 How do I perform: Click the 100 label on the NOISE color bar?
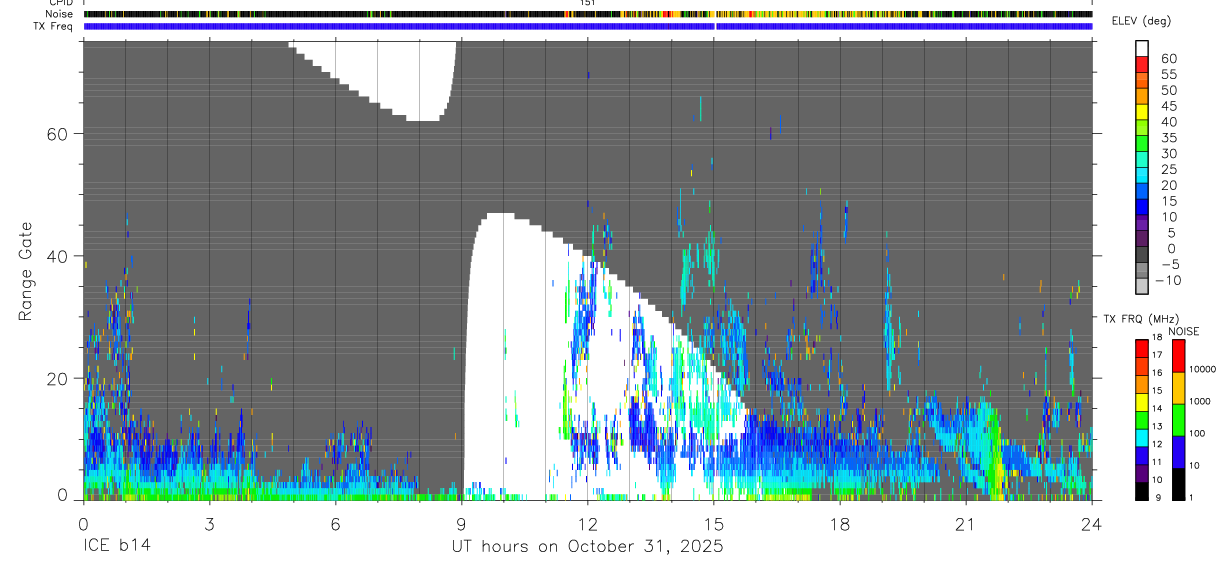pyautogui.click(x=1197, y=433)
